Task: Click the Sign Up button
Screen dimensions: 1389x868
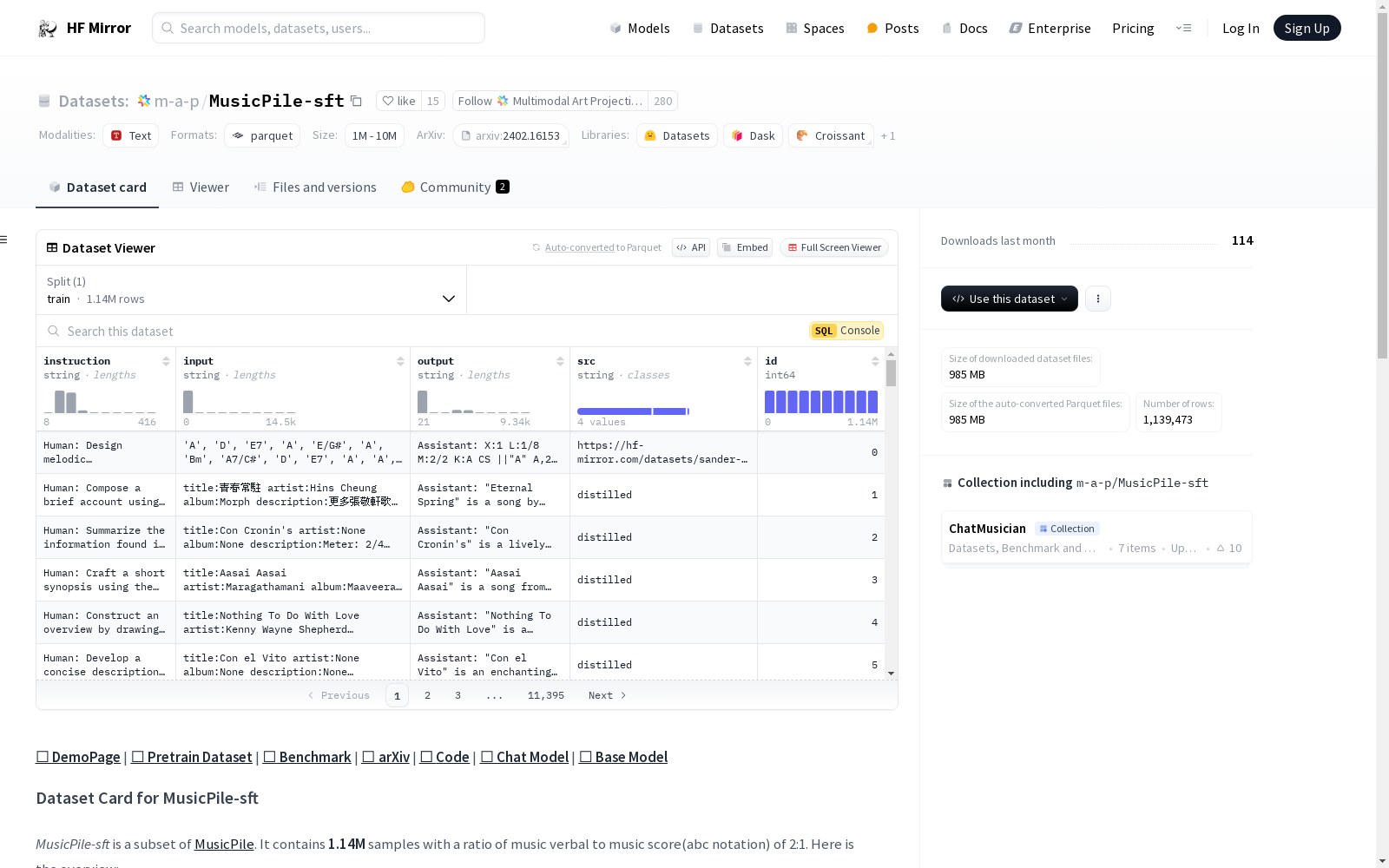Action: [x=1307, y=29]
